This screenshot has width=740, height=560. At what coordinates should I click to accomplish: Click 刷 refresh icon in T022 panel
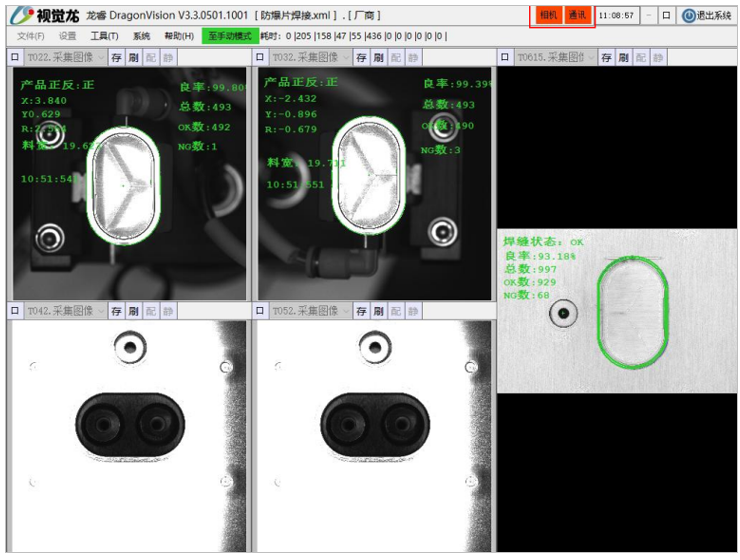click(x=134, y=58)
